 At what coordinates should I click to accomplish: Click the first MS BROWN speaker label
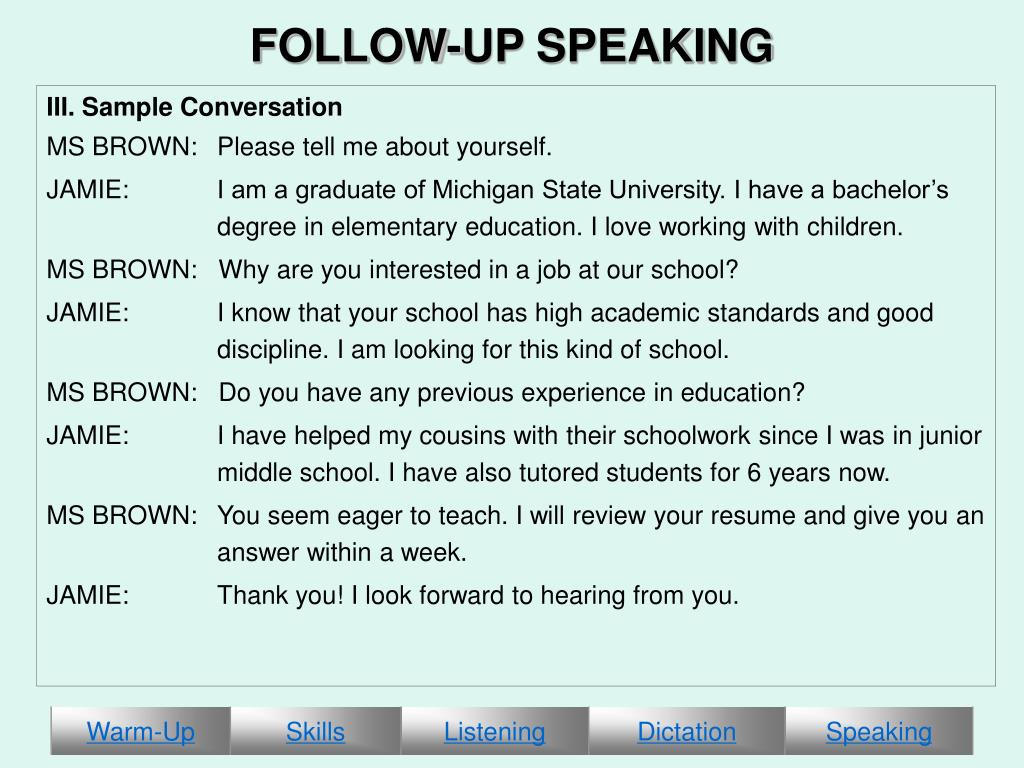click(x=121, y=147)
